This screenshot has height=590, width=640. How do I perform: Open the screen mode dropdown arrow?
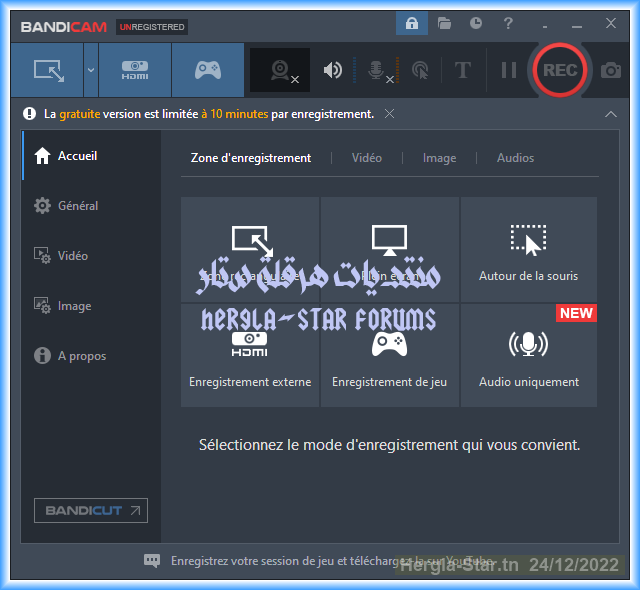click(x=91, y=70)
